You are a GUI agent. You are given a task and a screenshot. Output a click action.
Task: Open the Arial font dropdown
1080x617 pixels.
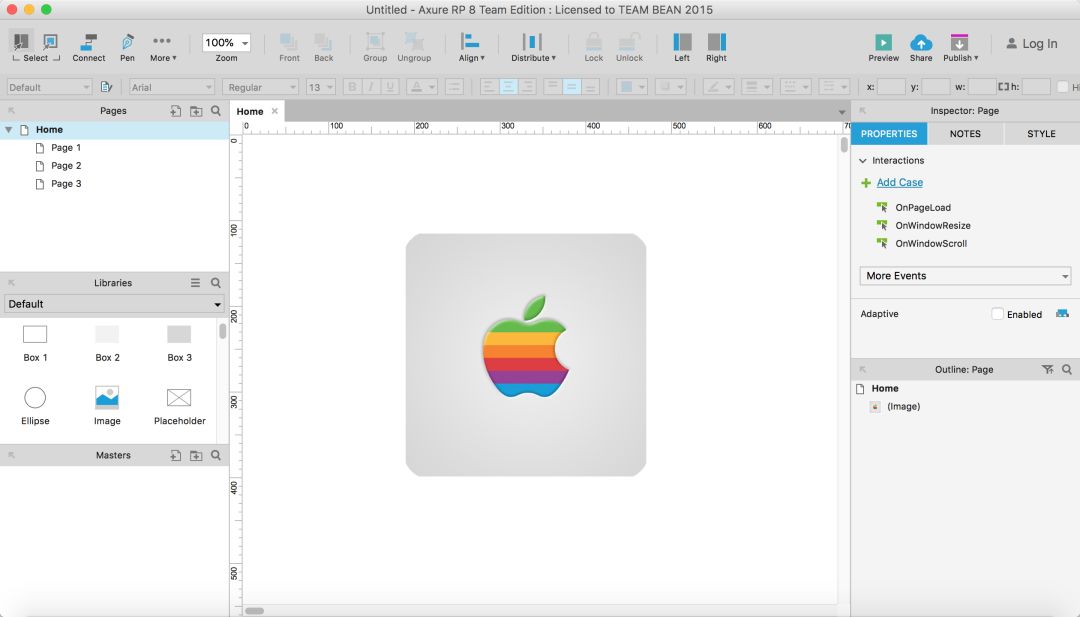[172, 87]
